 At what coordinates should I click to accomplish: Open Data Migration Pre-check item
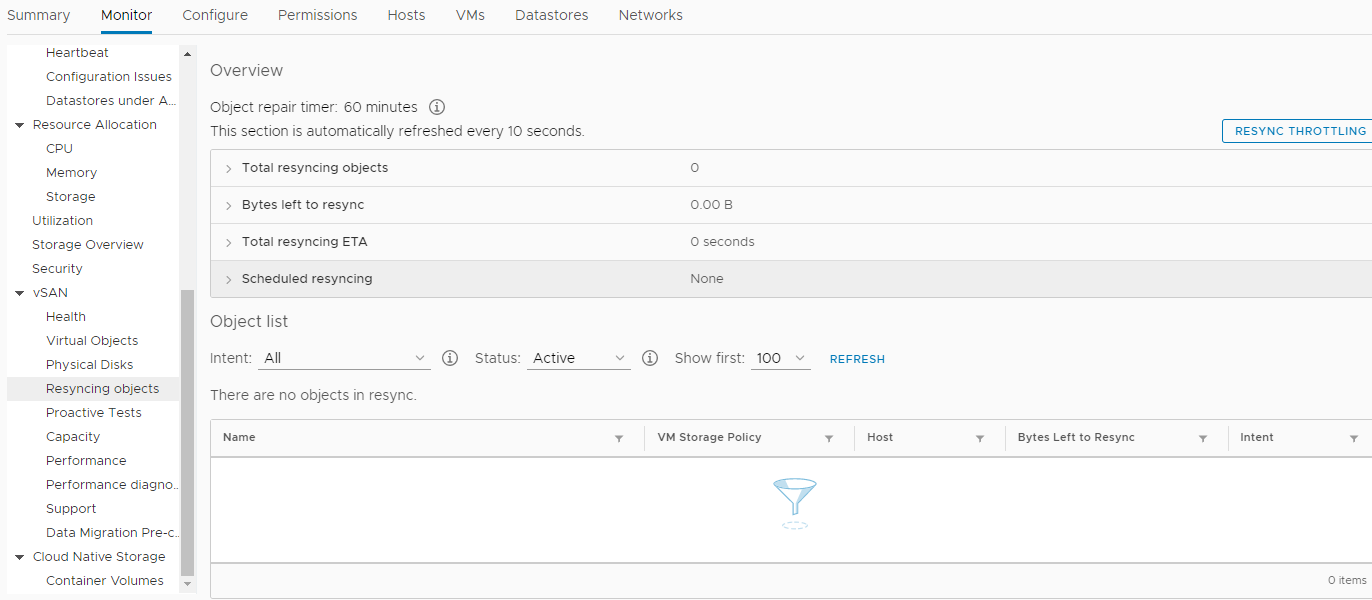pyautogui.click(x=112, y=533)
